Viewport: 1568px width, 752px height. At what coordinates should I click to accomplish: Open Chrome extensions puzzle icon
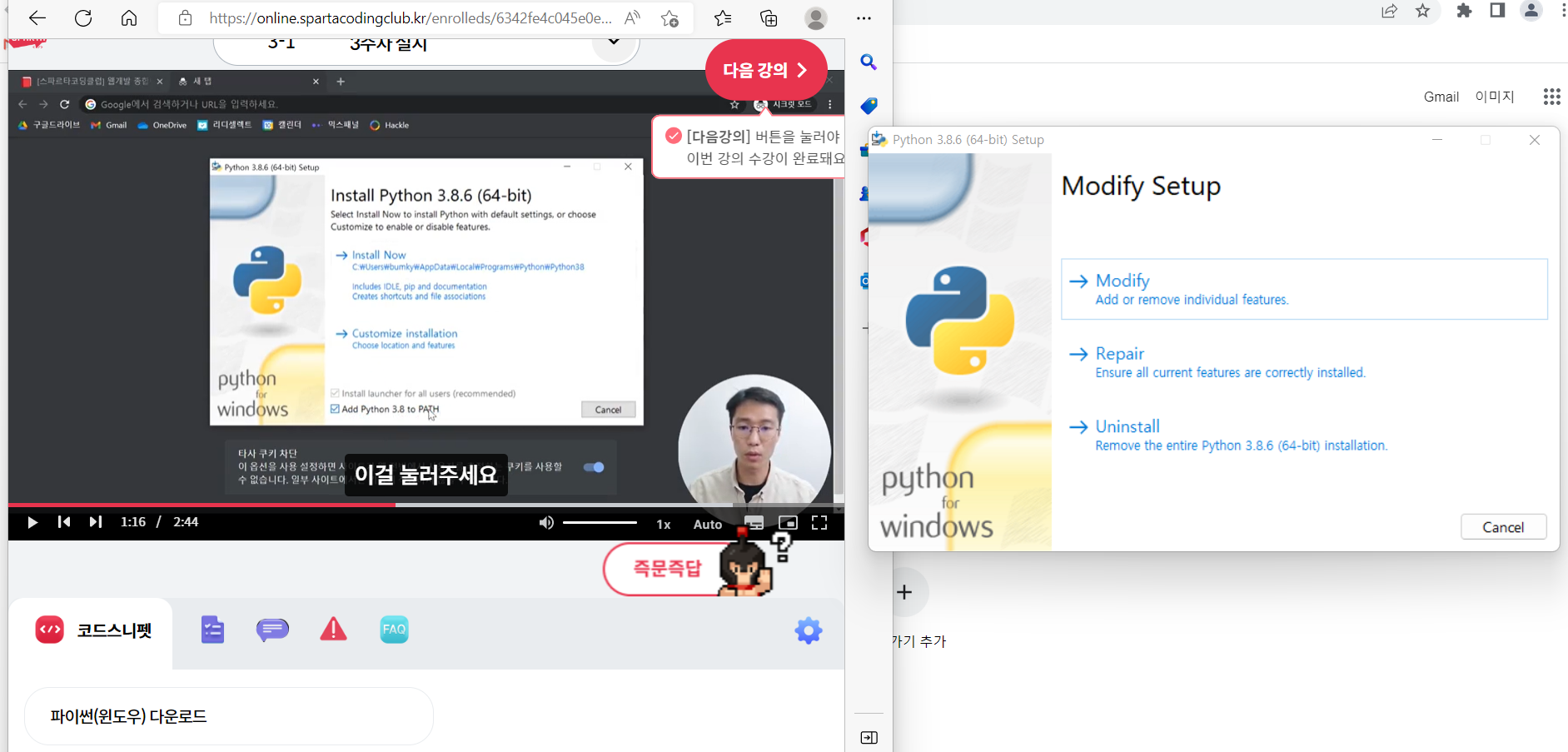[x=1464, y=11]
